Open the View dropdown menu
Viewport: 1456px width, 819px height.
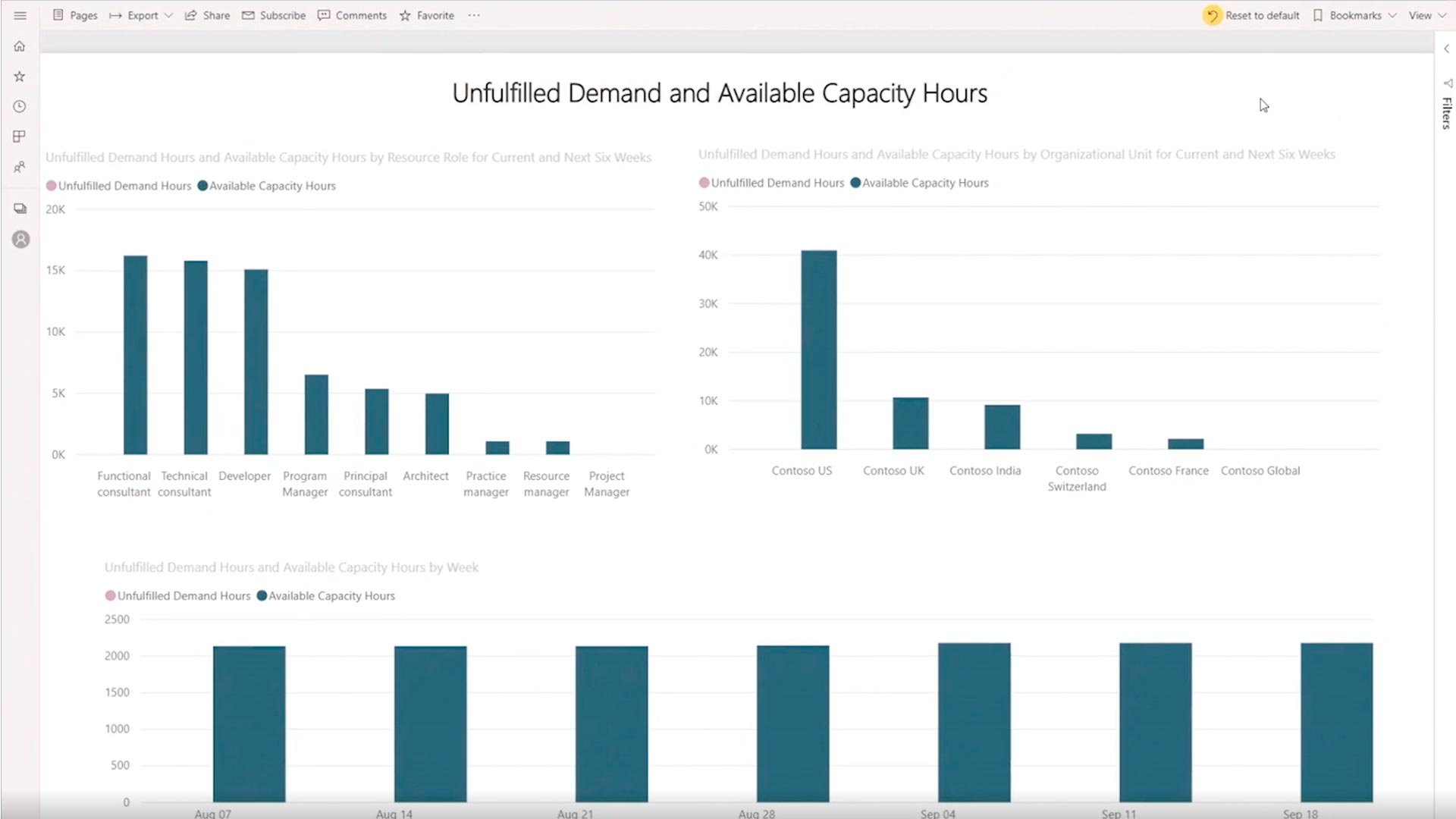[x=1426, y=15]
